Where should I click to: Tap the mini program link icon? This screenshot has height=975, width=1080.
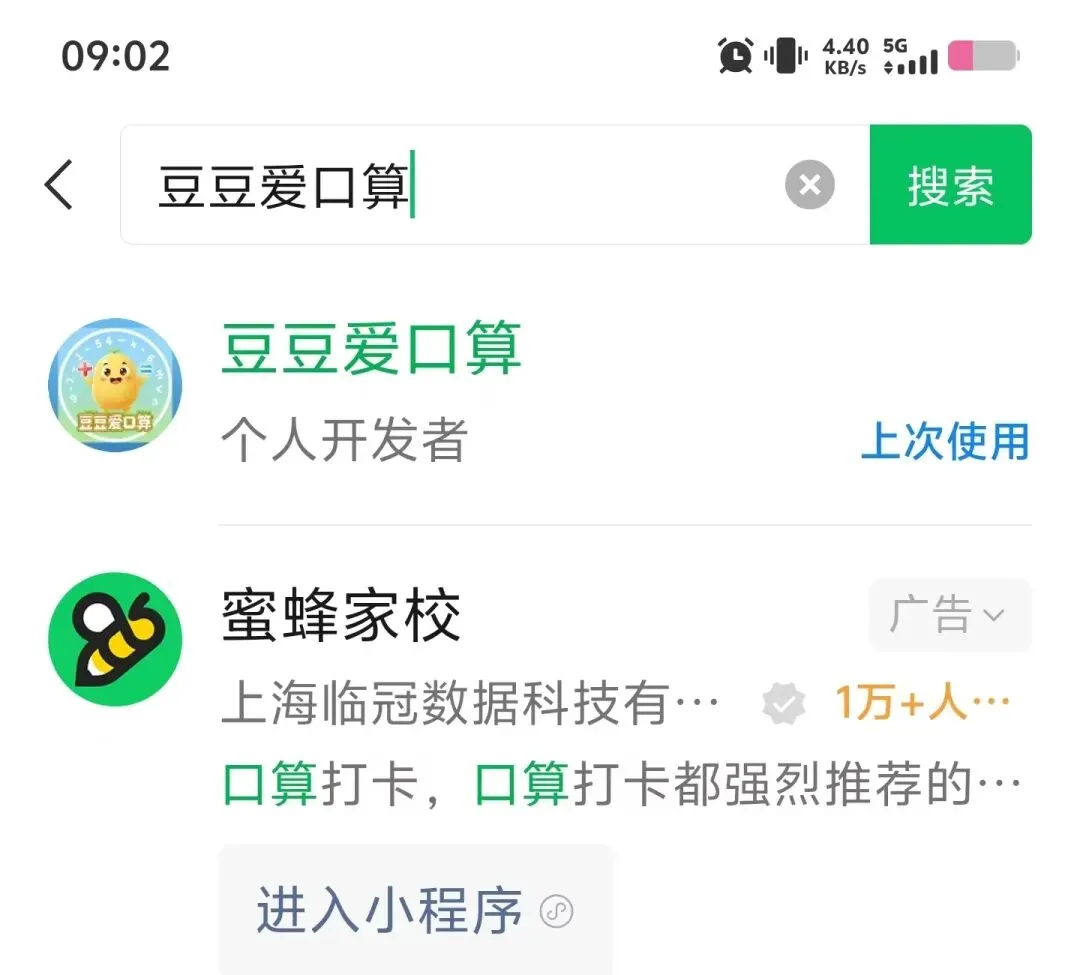click(557, 911)
